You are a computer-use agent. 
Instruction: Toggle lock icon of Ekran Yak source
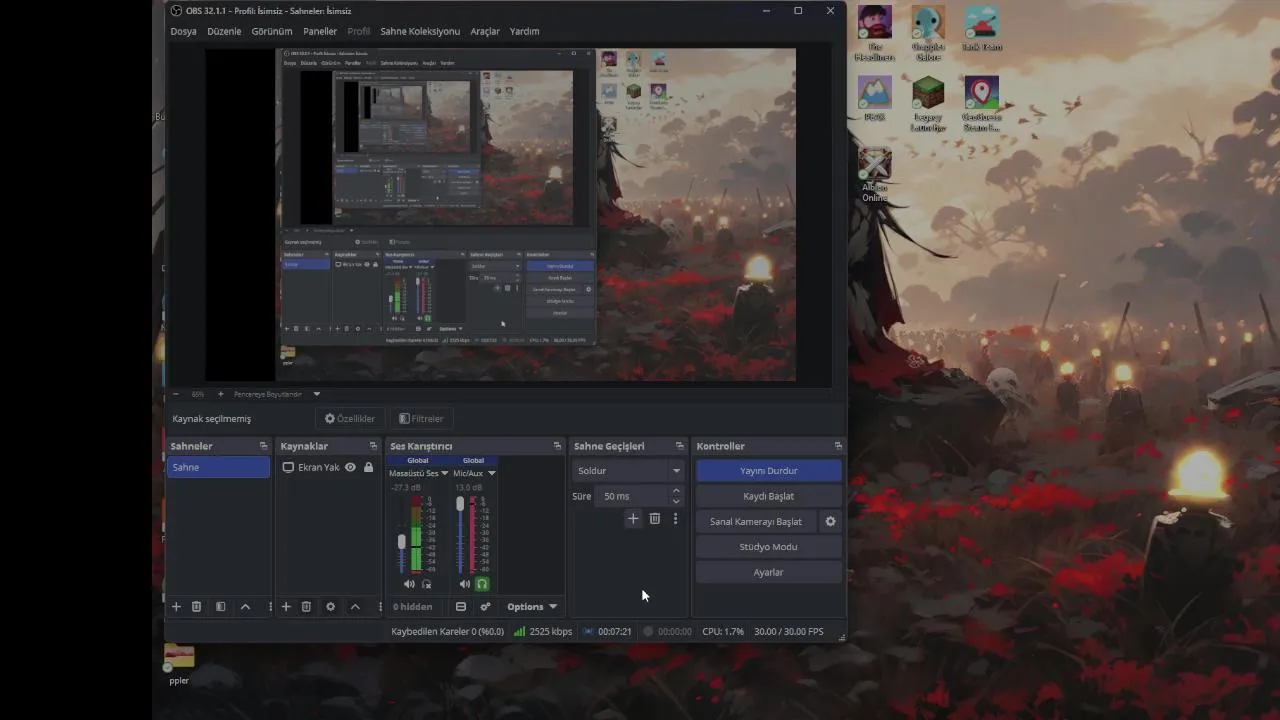368,467
